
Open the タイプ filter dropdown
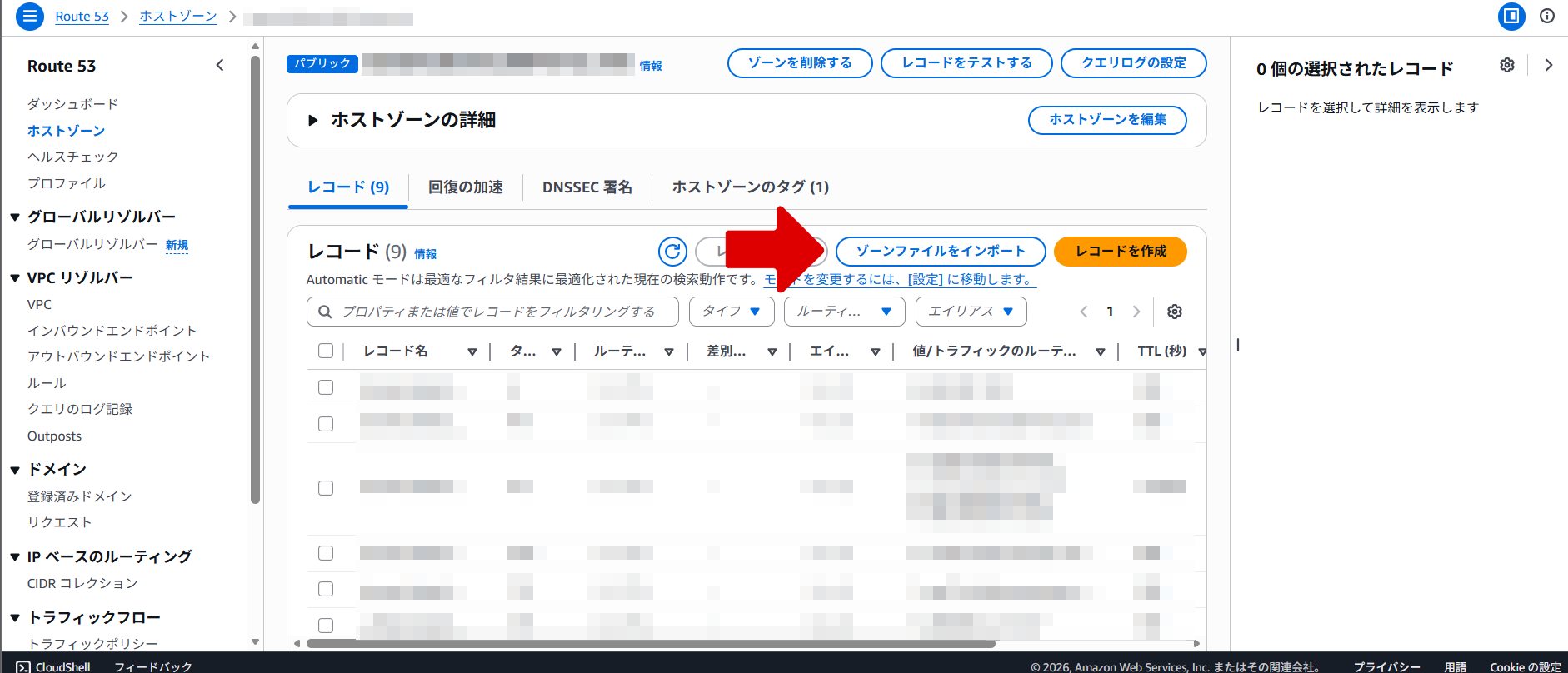point(732,312)
